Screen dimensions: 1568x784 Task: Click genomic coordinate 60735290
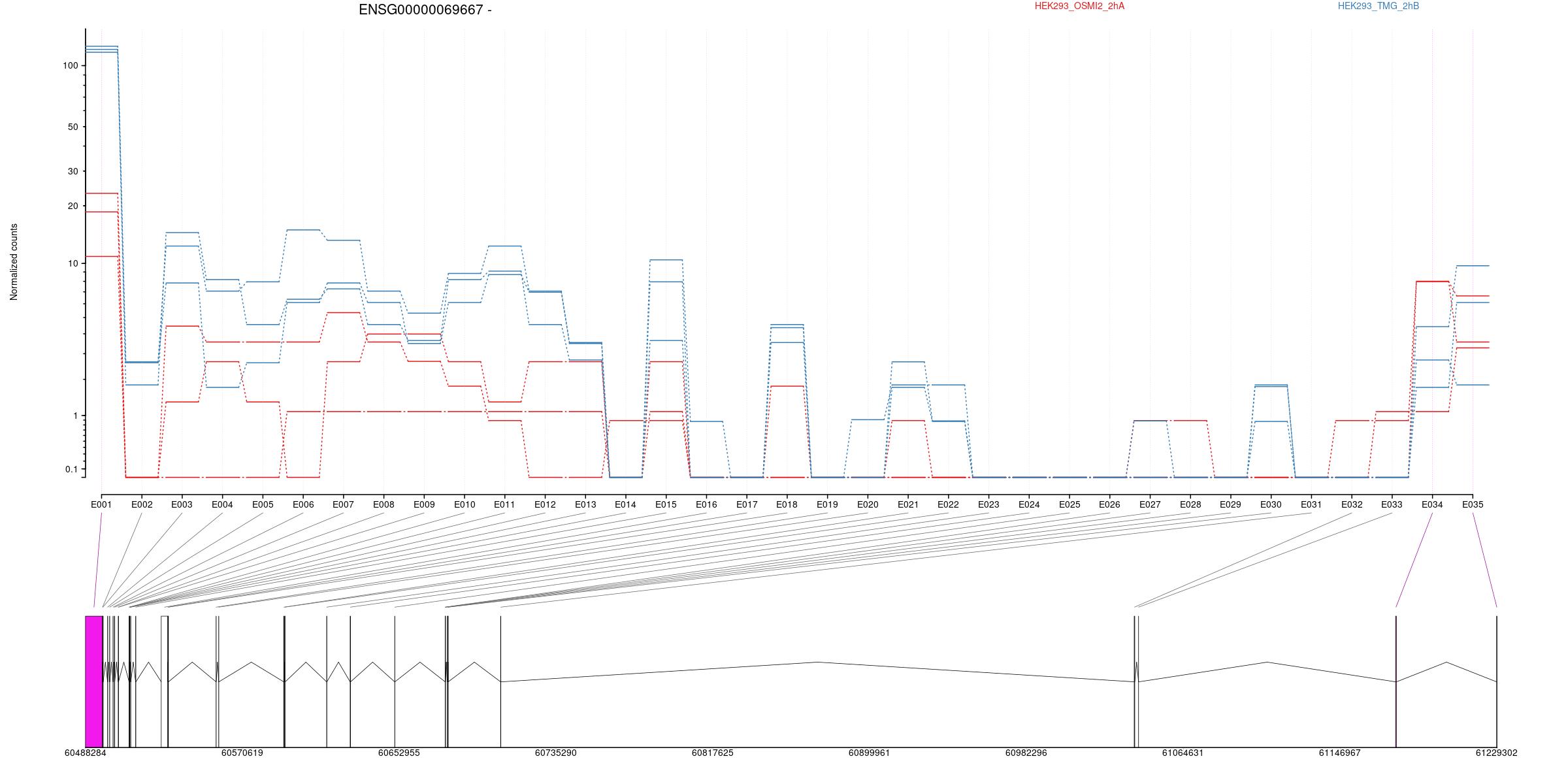(x=556, y=753)
